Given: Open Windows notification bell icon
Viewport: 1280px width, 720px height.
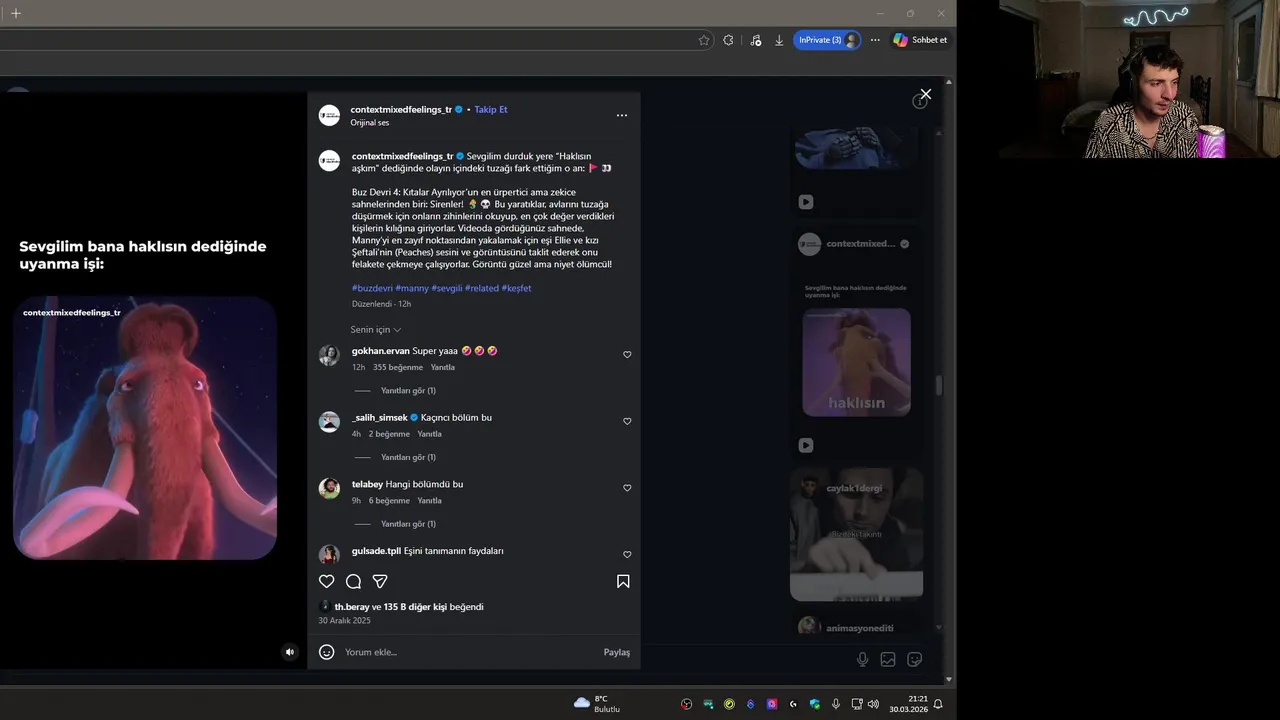Looking at the screenshot, I should point(938,704).
